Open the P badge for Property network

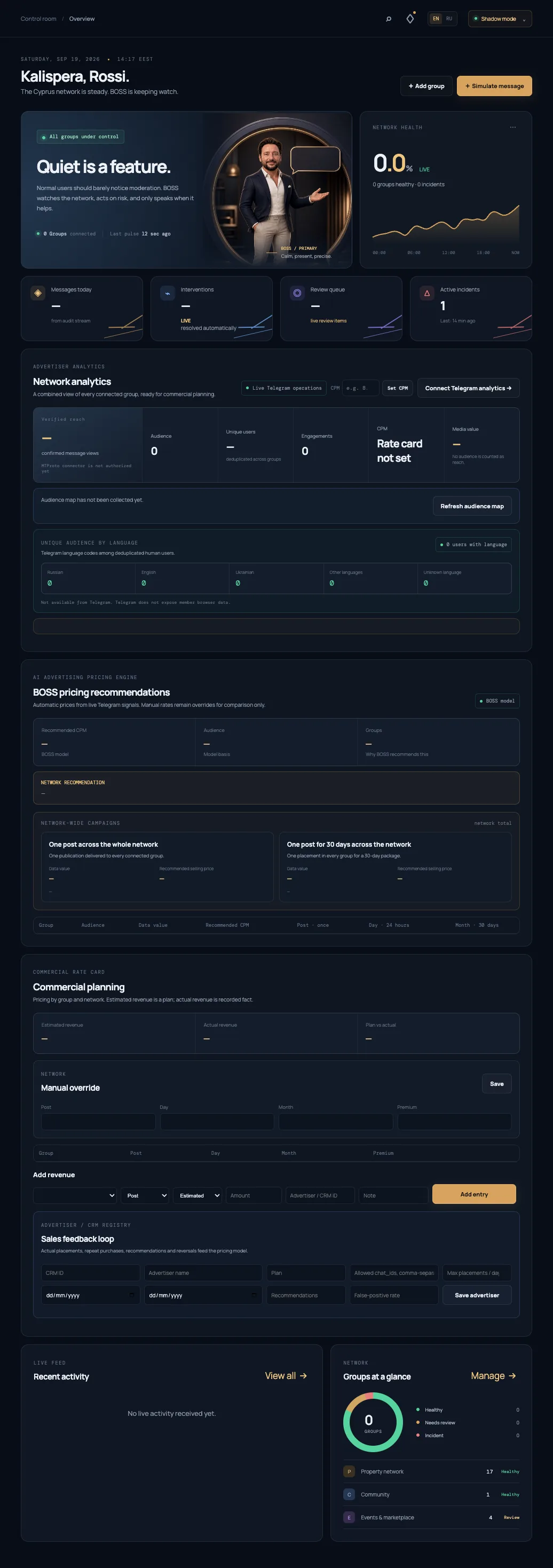coord(349,1471)
